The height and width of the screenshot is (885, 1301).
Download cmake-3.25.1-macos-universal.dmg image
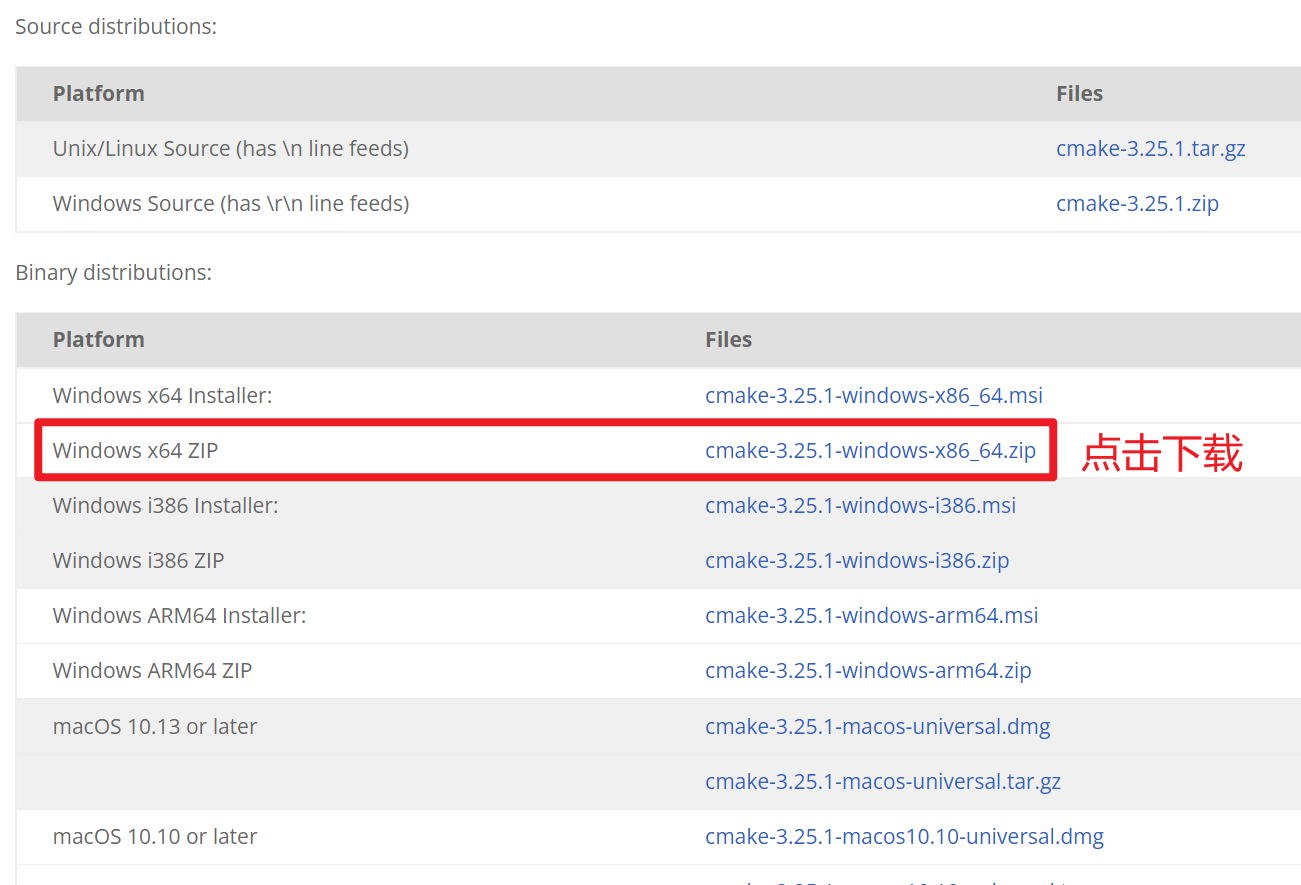coord(878,727)
